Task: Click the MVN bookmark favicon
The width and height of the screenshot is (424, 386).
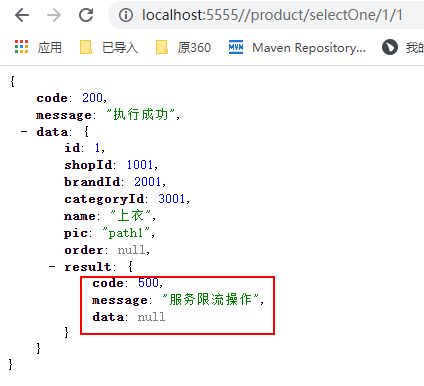Action: [236, 47]
